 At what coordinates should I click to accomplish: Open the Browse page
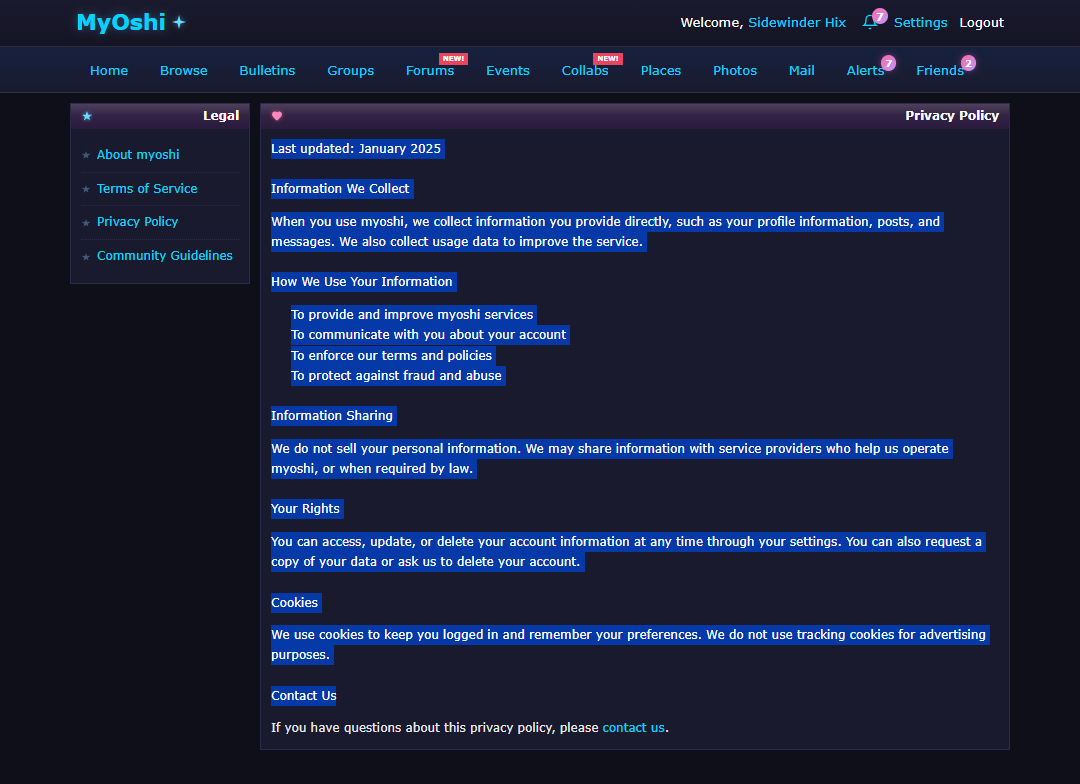pos(184,70)
